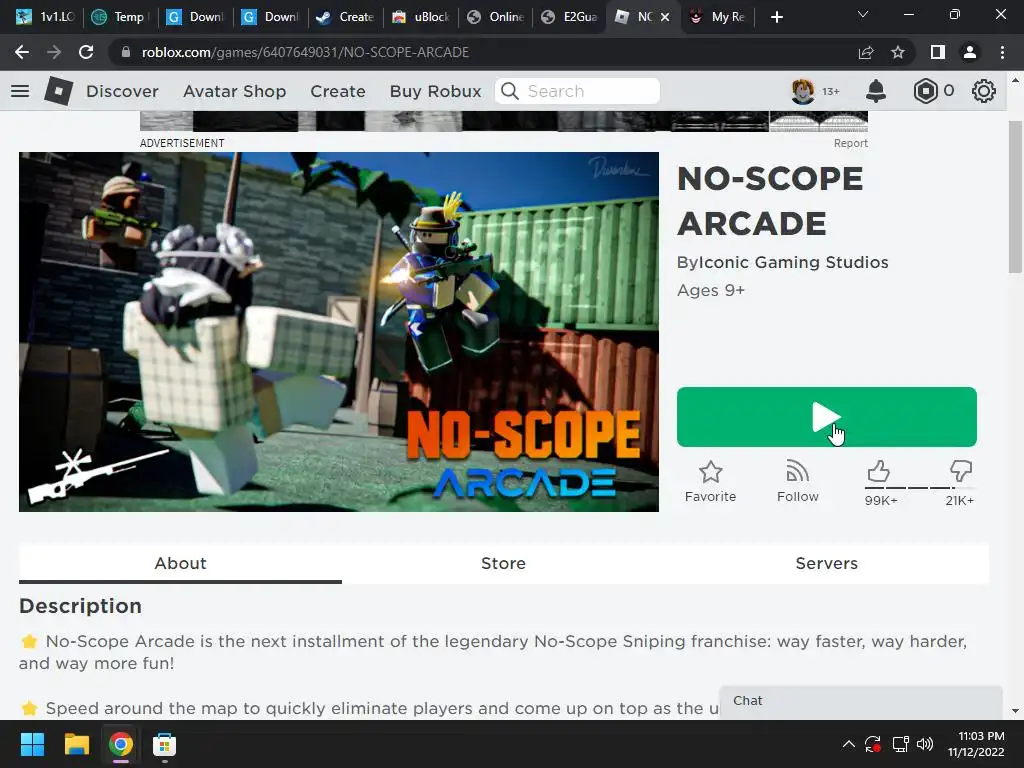This screenshot has width=1024, height=768.
Task: Open the user avatar profile picture
Action: point(803,91)
